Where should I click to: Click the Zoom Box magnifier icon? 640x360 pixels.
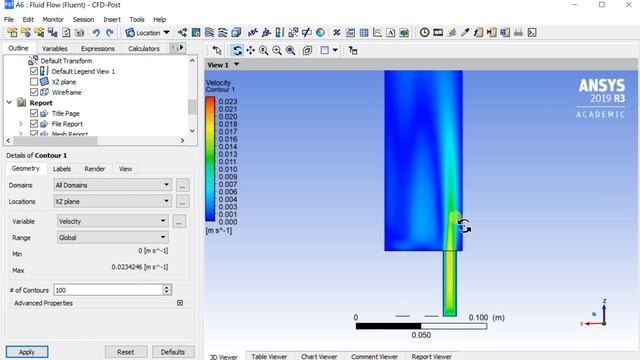click(x=277, y=50)
